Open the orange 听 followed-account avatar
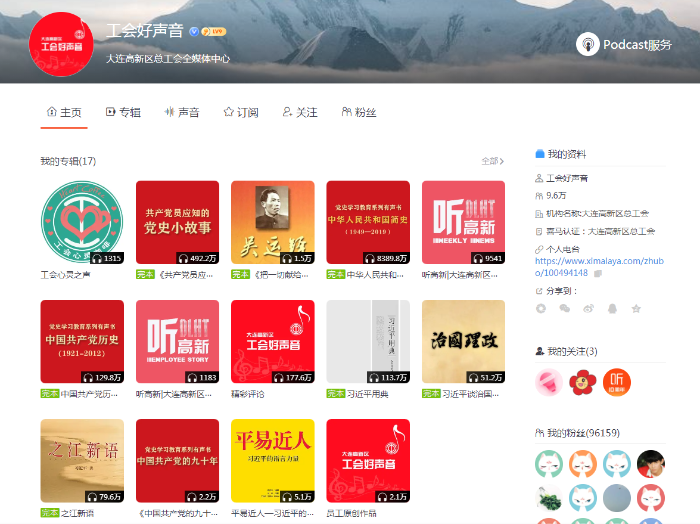The height and width of the screenshot is (524, 700). coord(617,381)
